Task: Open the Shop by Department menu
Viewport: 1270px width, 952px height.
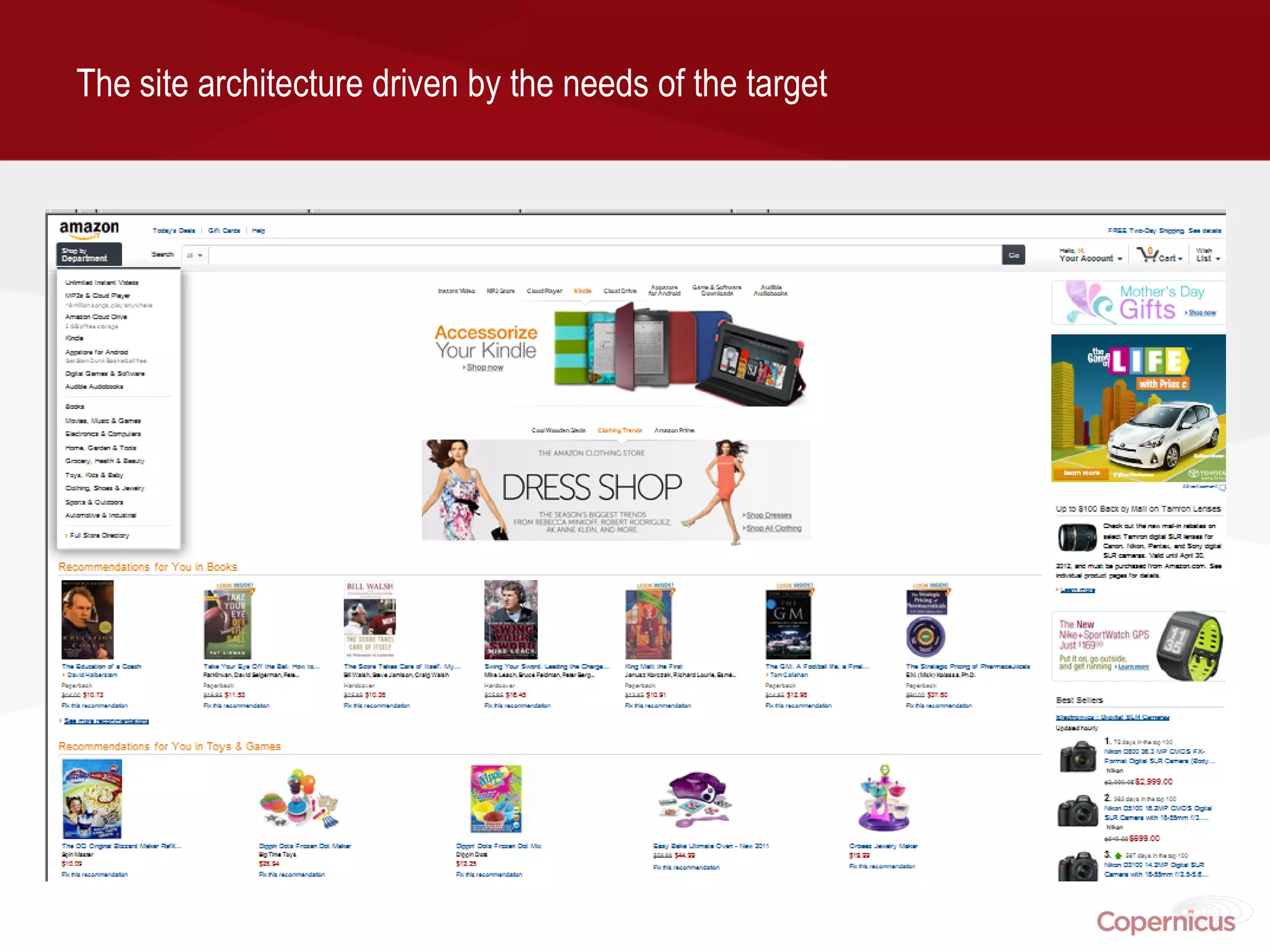Action: click(89, 255)
